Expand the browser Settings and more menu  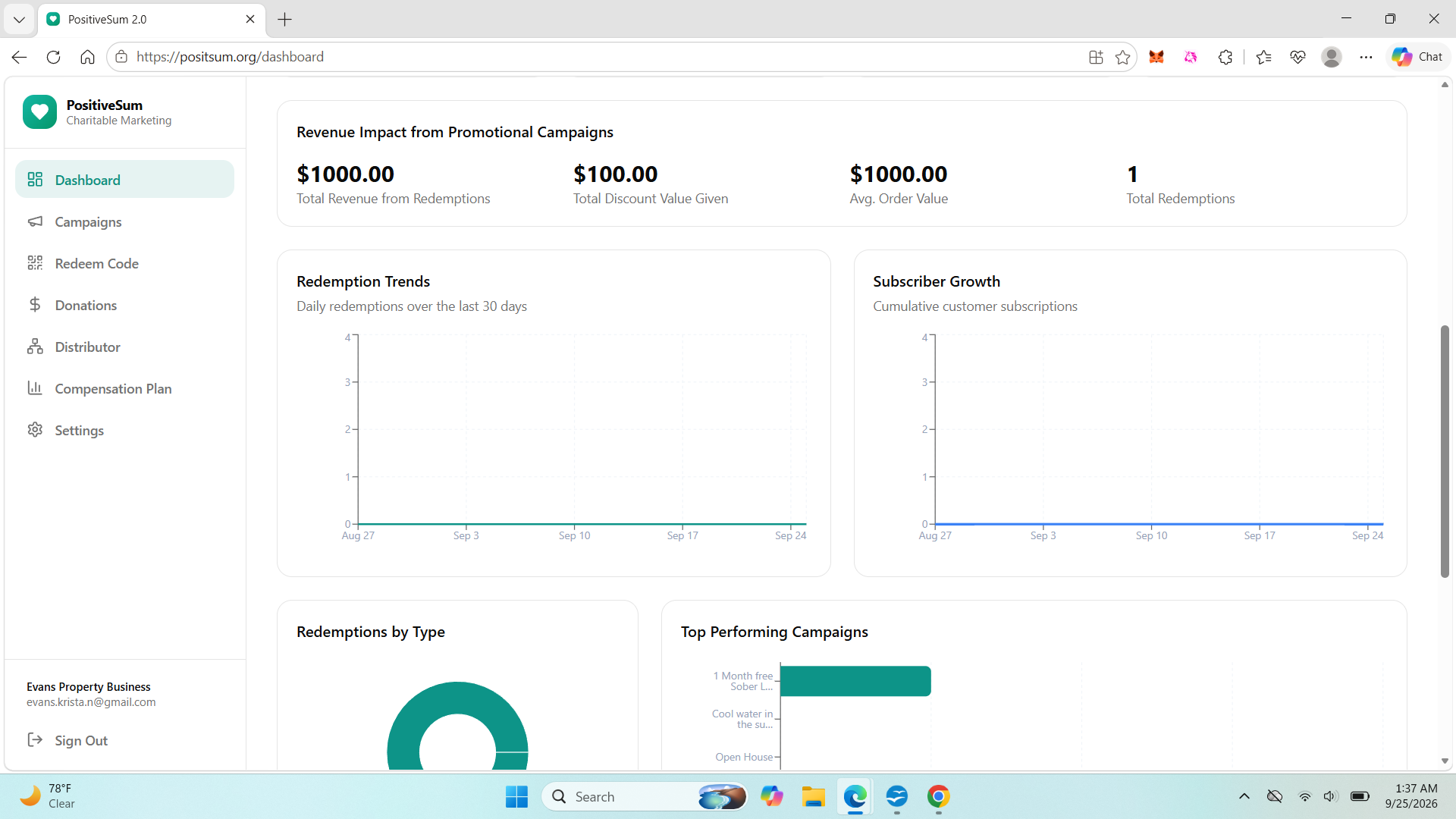(1366, 57)
